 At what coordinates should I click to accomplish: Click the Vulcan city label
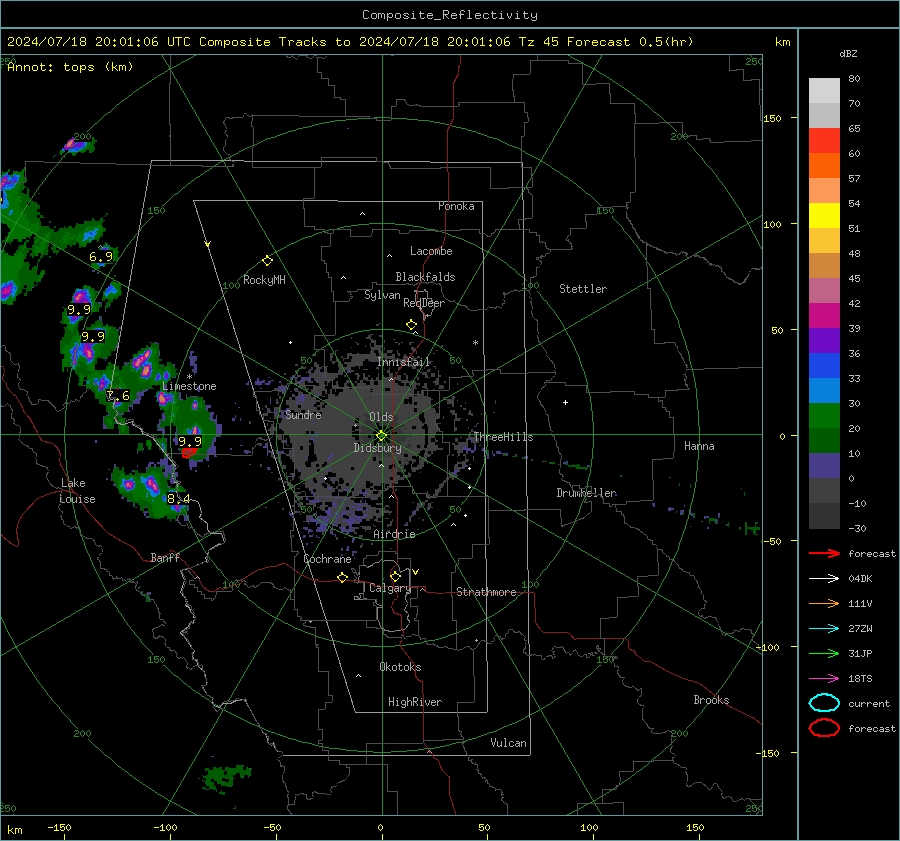point(508,743)
